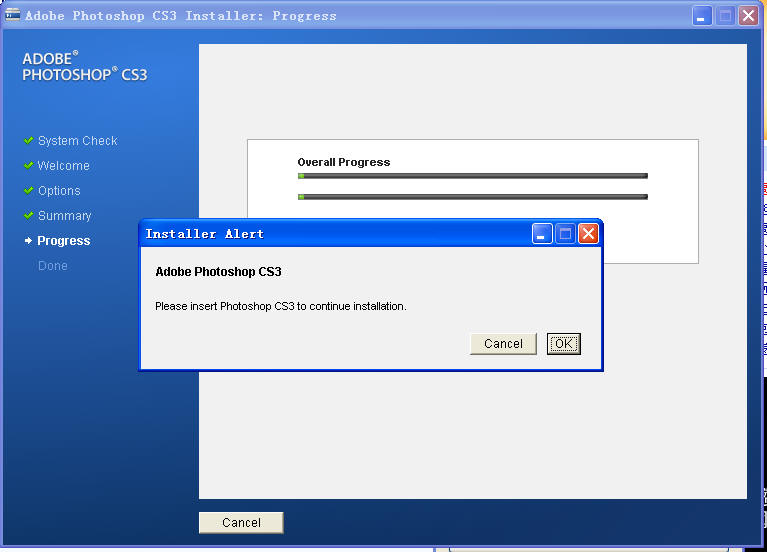Minimize the Photoshop CS3 Installer window
The image size is (767, 552).
pyautogui.click(x=702, y=16)
